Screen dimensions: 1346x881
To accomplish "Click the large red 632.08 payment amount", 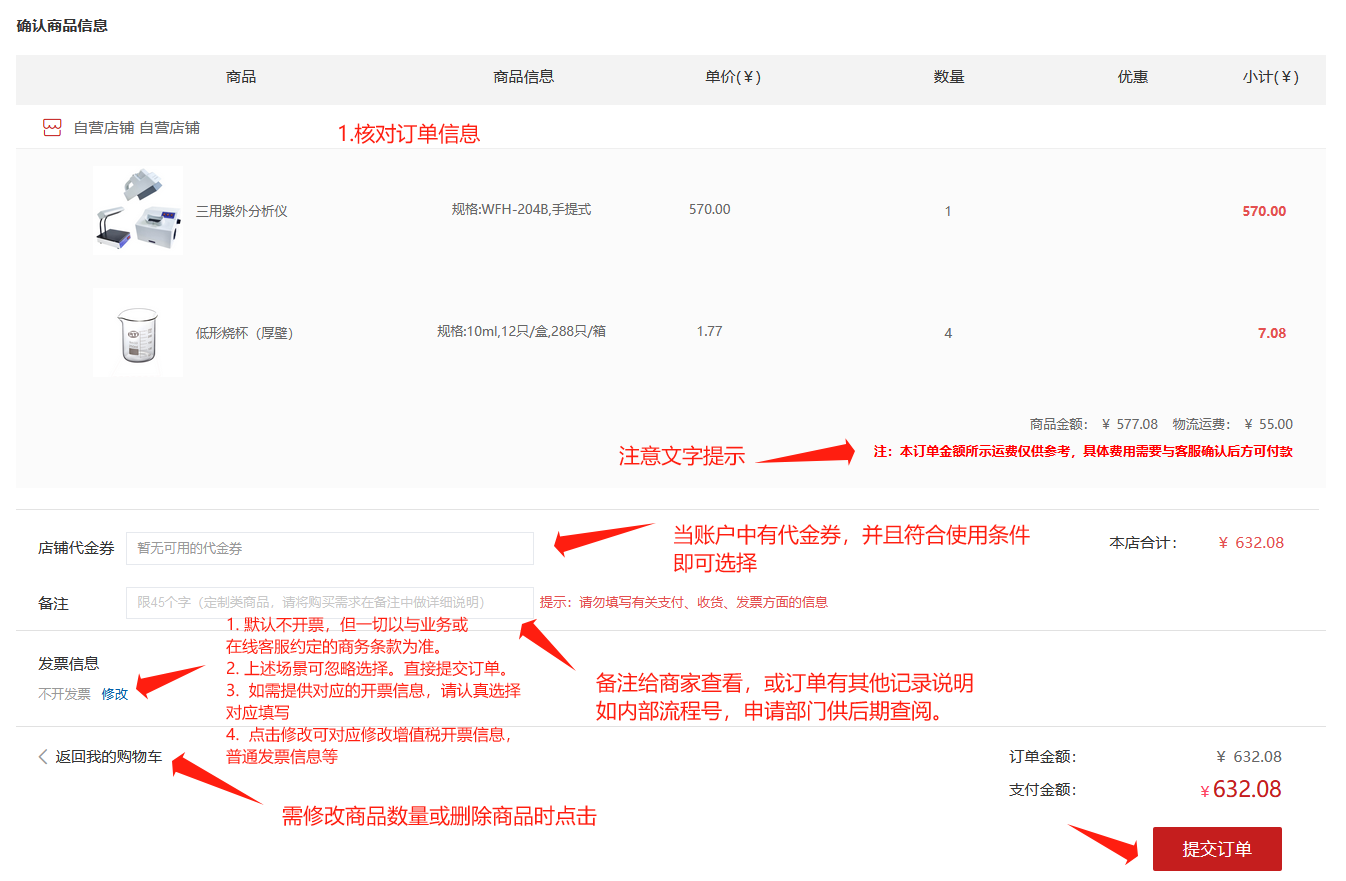I will point(1246,789).
